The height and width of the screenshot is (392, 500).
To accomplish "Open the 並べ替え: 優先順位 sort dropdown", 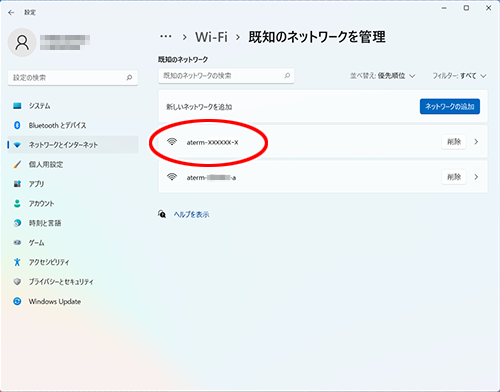I will pos(382,76).
